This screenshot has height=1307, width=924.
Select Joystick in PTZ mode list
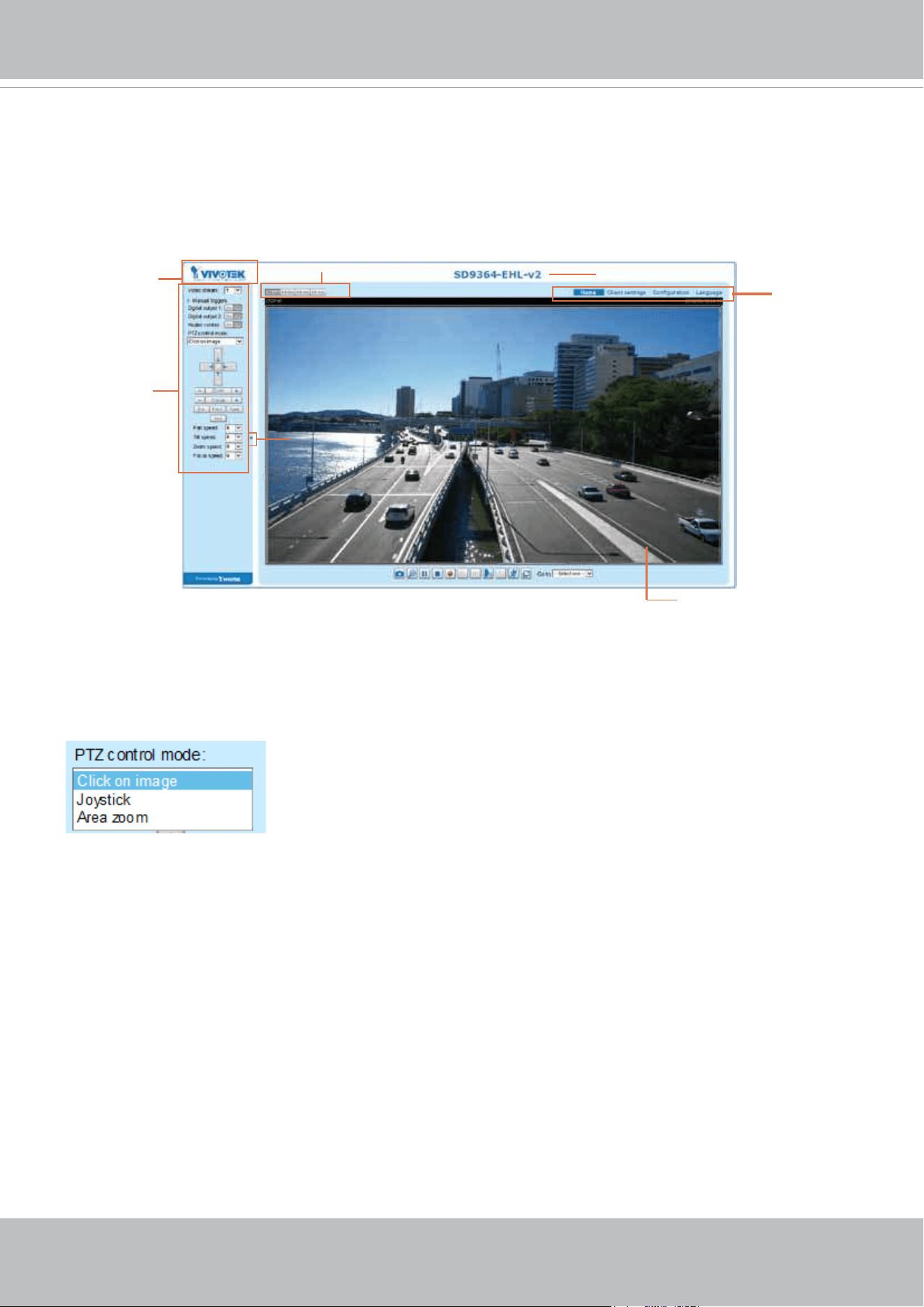(x=163, y=799)
